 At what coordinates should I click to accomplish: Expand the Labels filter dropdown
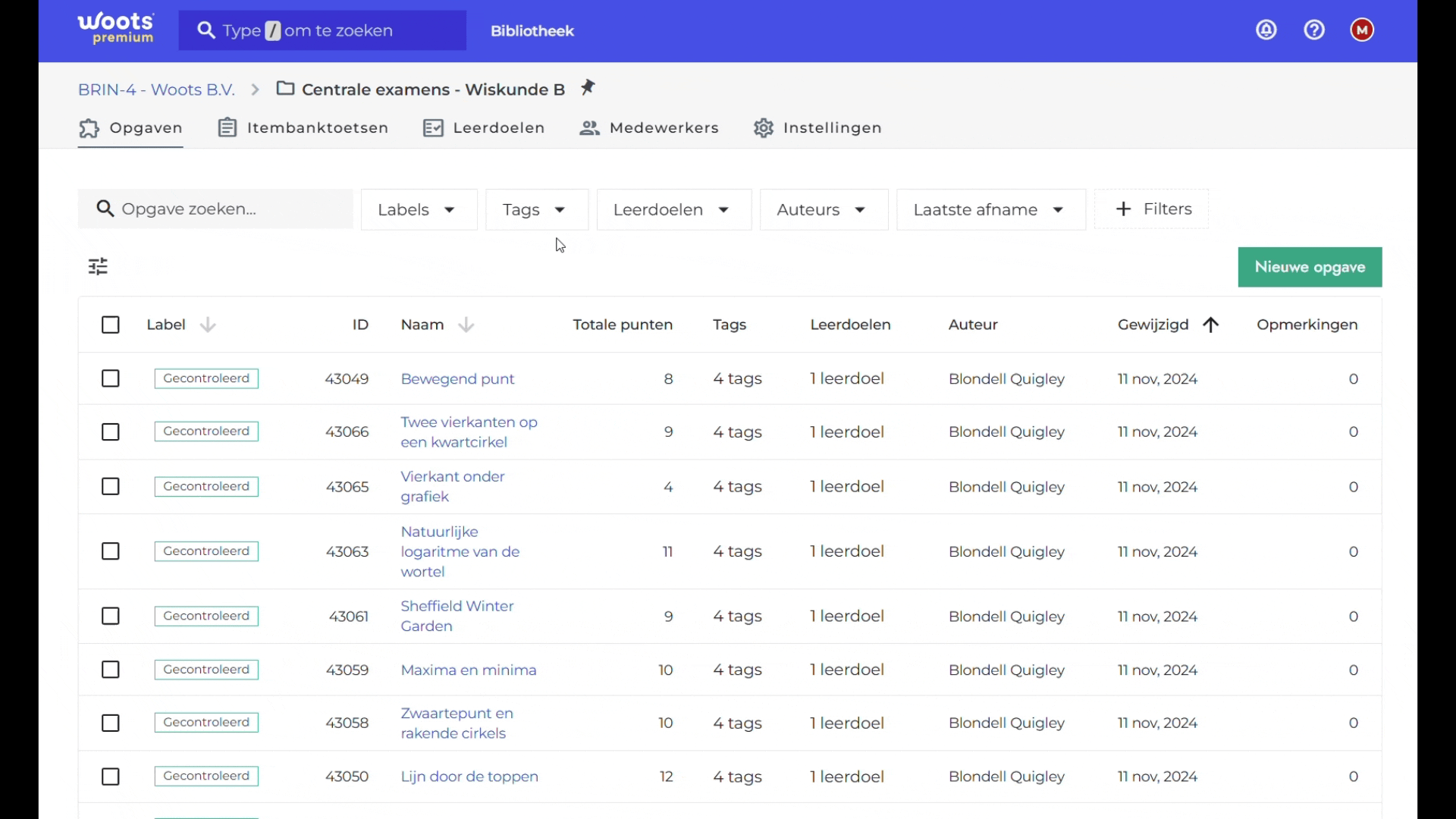point(419,210)
